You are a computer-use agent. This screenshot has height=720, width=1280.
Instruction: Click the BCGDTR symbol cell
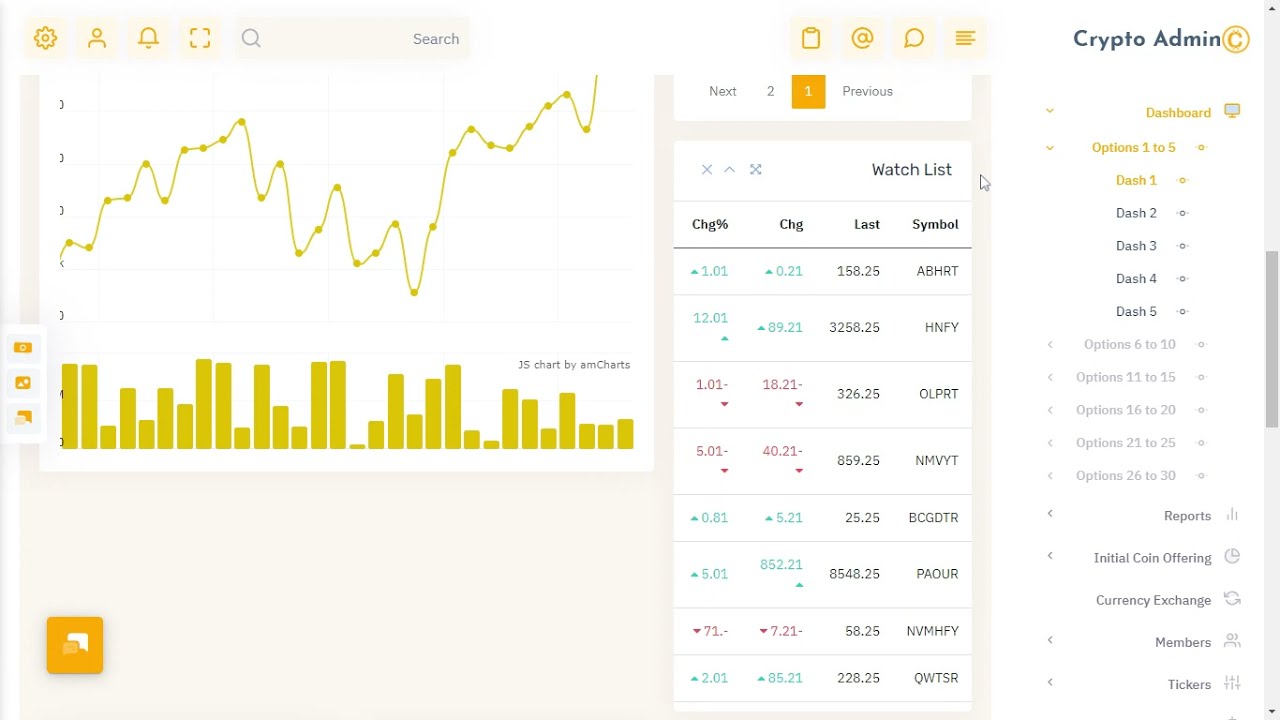pos(933,518)
